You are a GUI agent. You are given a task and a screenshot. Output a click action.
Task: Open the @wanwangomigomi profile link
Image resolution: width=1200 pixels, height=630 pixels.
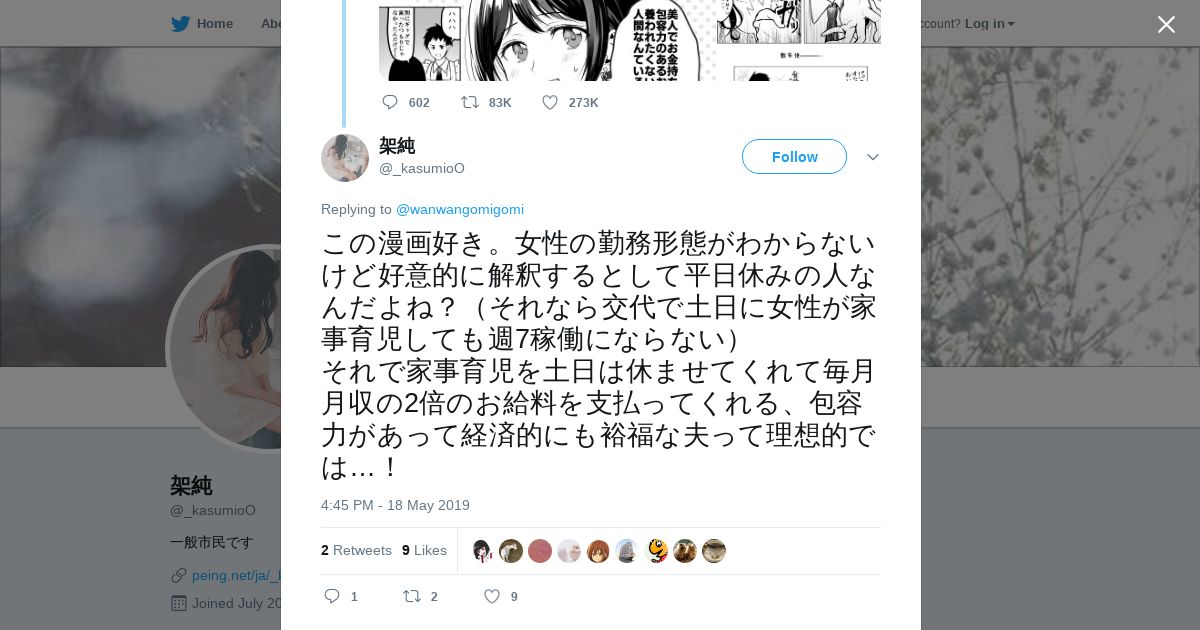460,209
